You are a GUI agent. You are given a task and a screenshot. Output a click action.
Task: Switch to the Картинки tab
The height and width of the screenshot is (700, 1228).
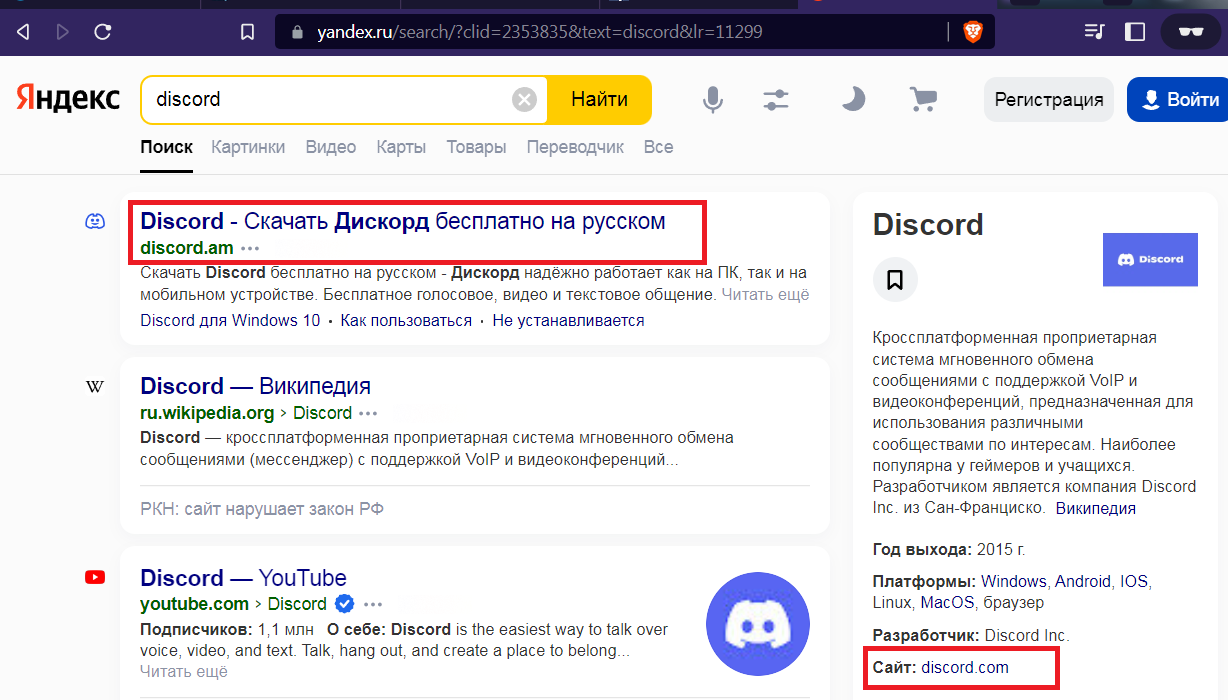pyautogui.click(x=248, y=147)
